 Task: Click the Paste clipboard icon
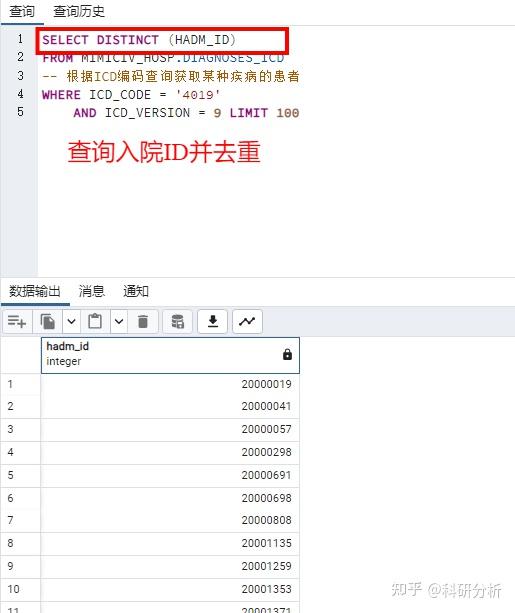[95, 322]
